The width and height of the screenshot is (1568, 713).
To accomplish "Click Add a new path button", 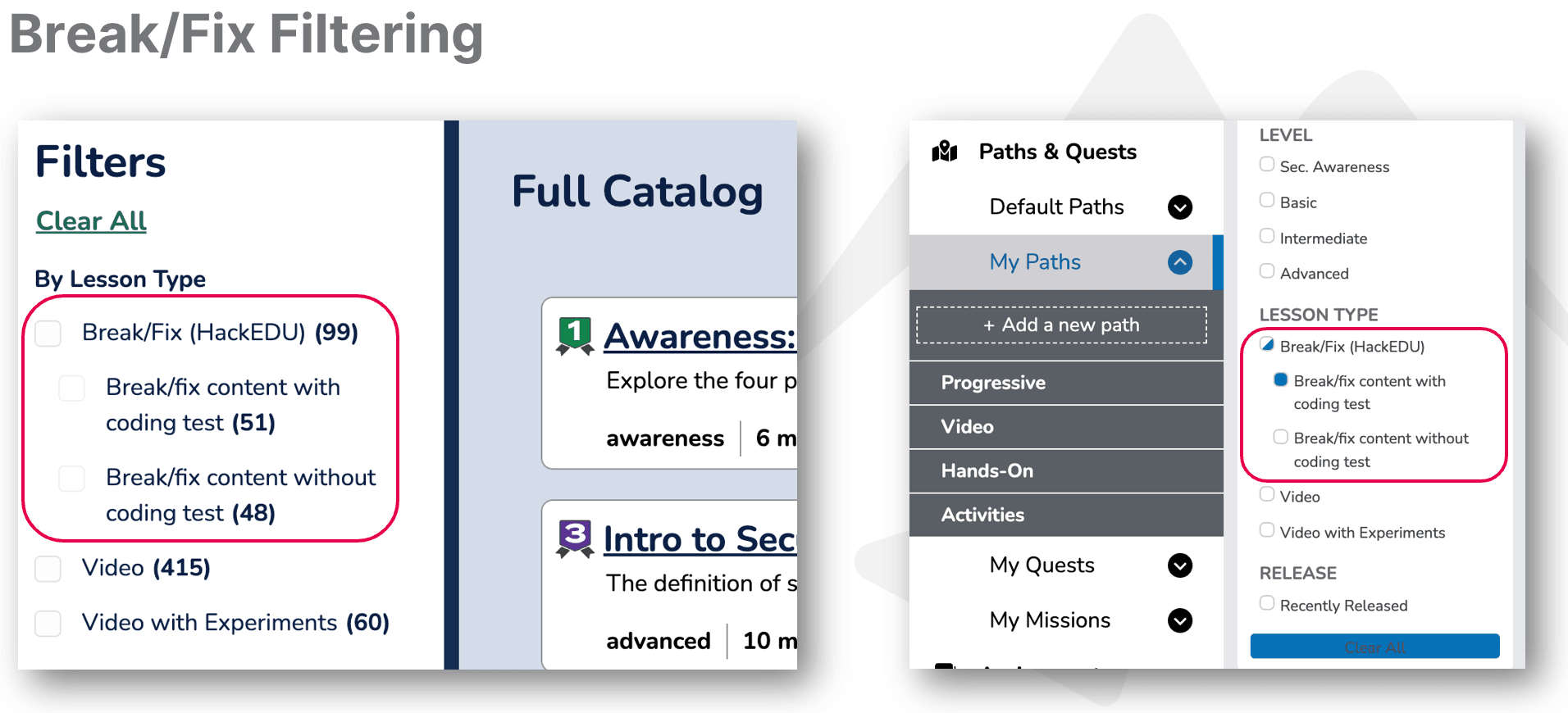I will [1061, 325].
